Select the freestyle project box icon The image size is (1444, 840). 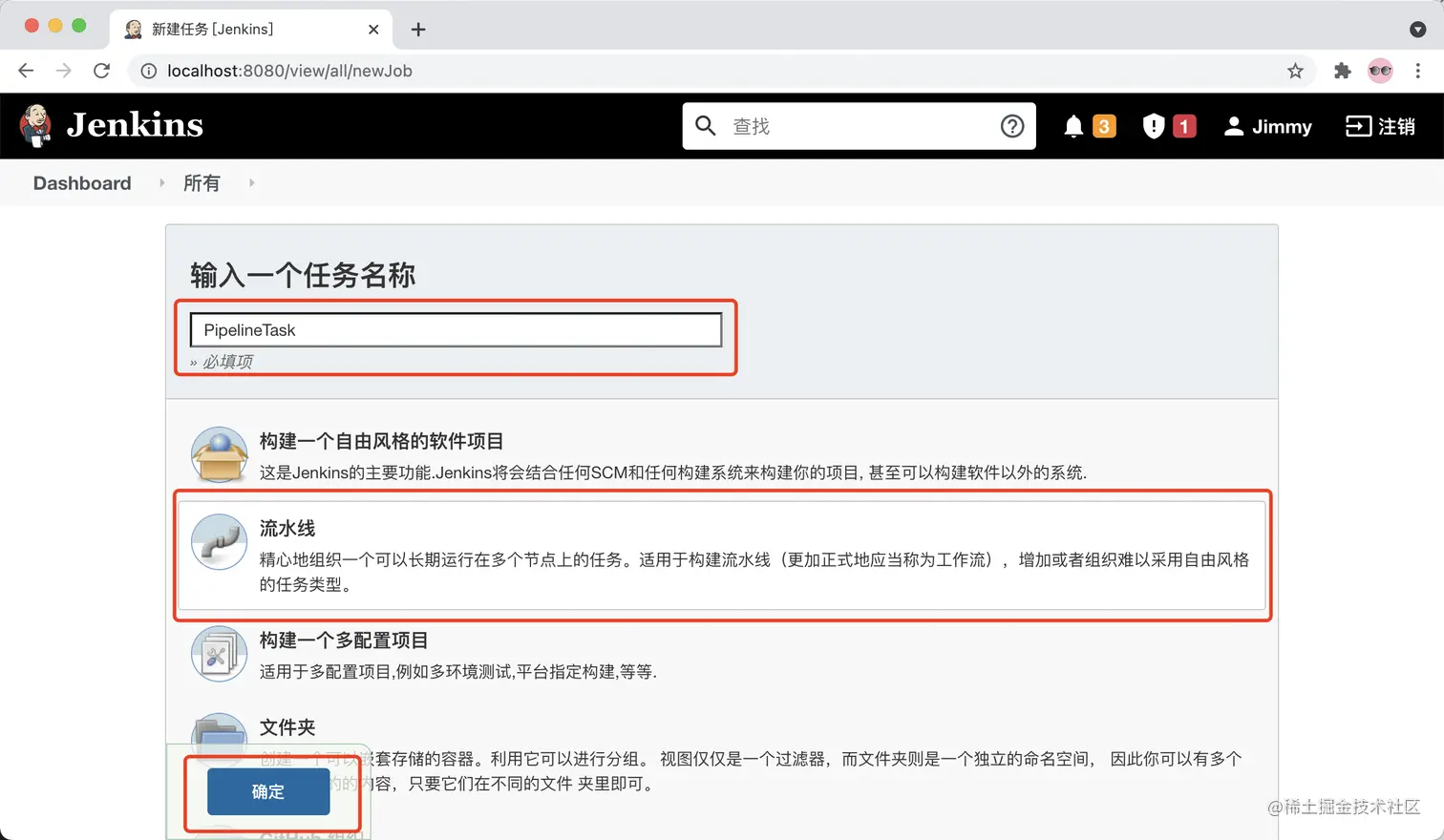[x=219, y=454]
